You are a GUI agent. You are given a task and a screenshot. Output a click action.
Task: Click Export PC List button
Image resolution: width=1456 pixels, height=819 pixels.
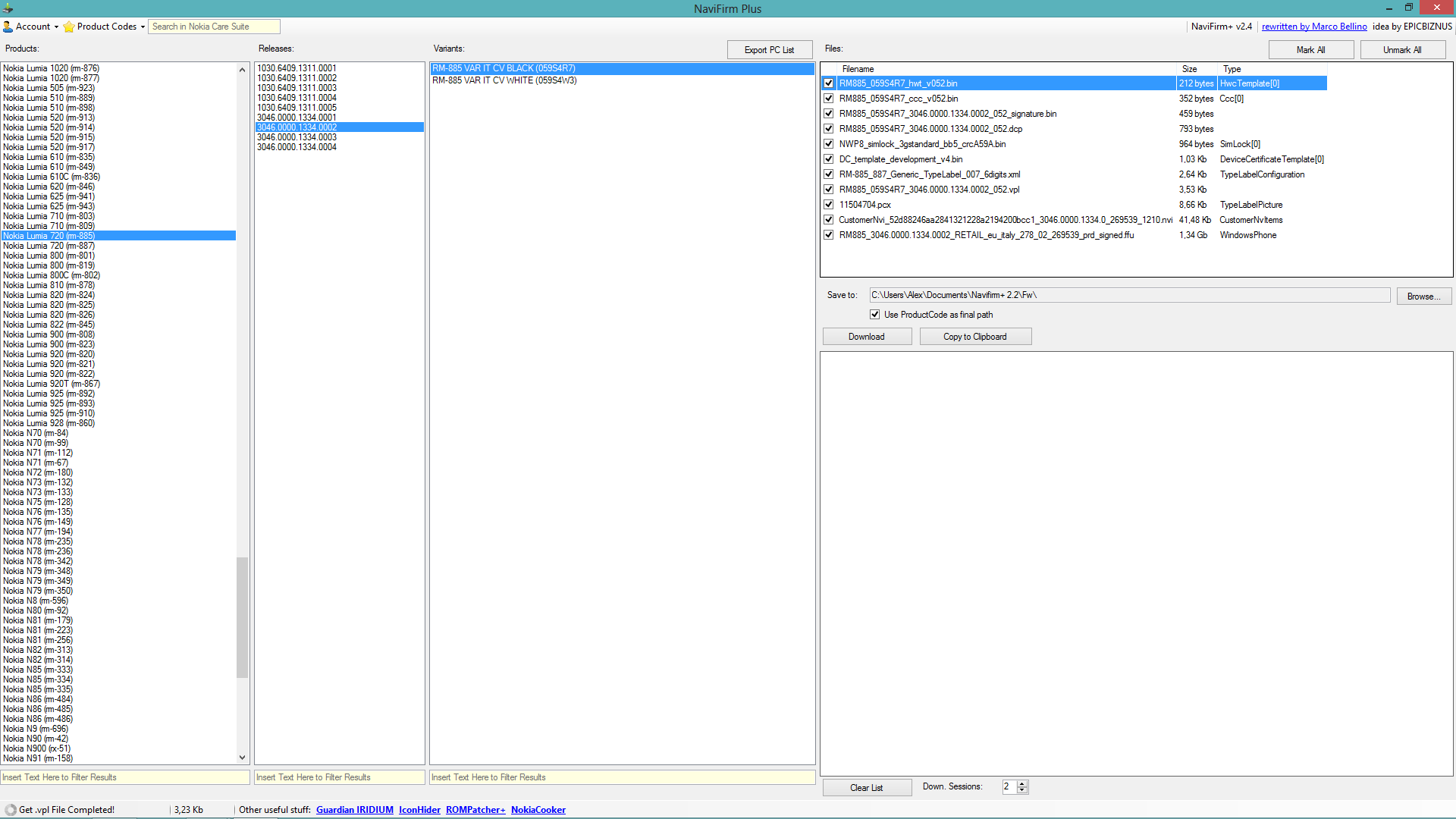(769, 50)
